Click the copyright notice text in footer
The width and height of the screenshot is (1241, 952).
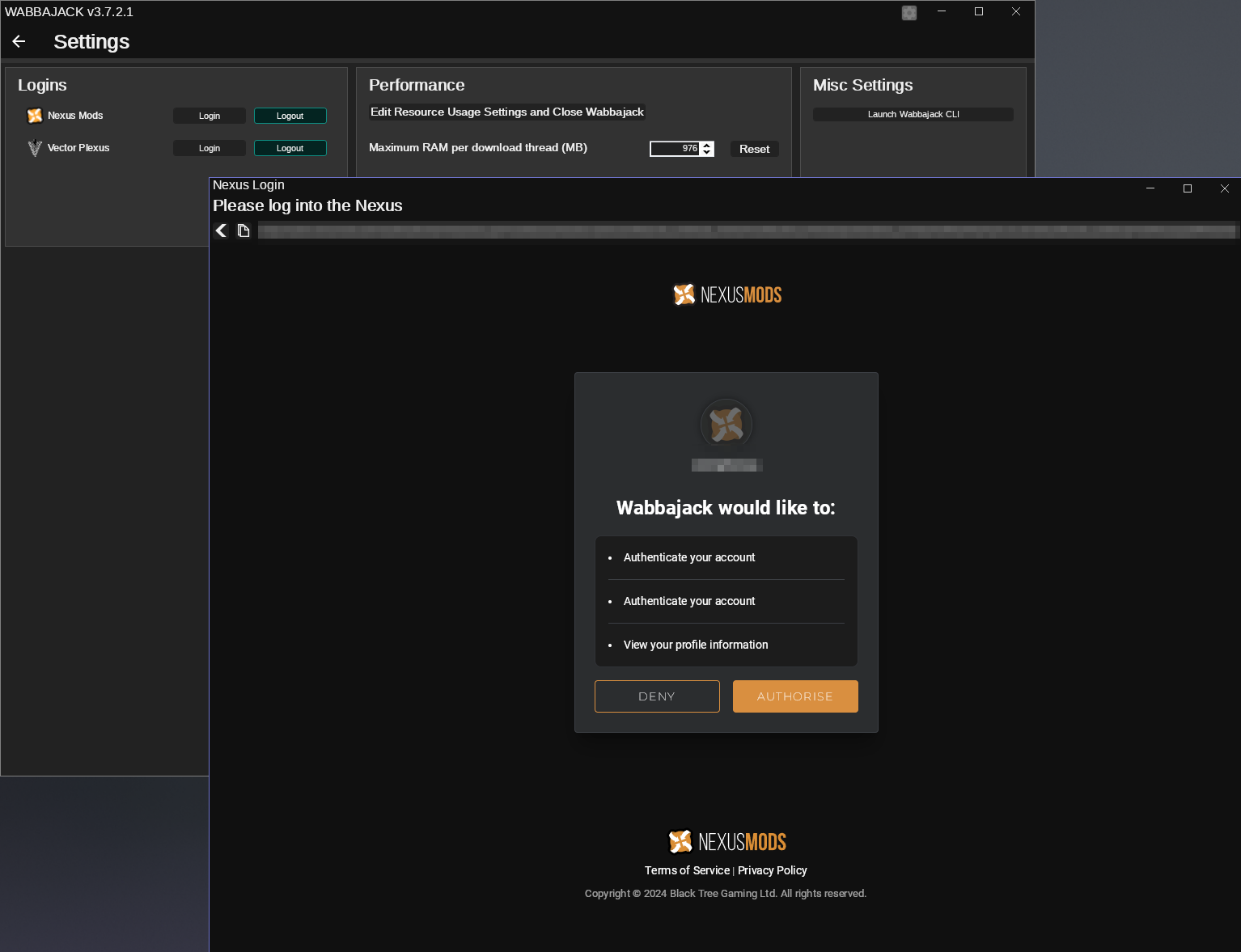726,894
